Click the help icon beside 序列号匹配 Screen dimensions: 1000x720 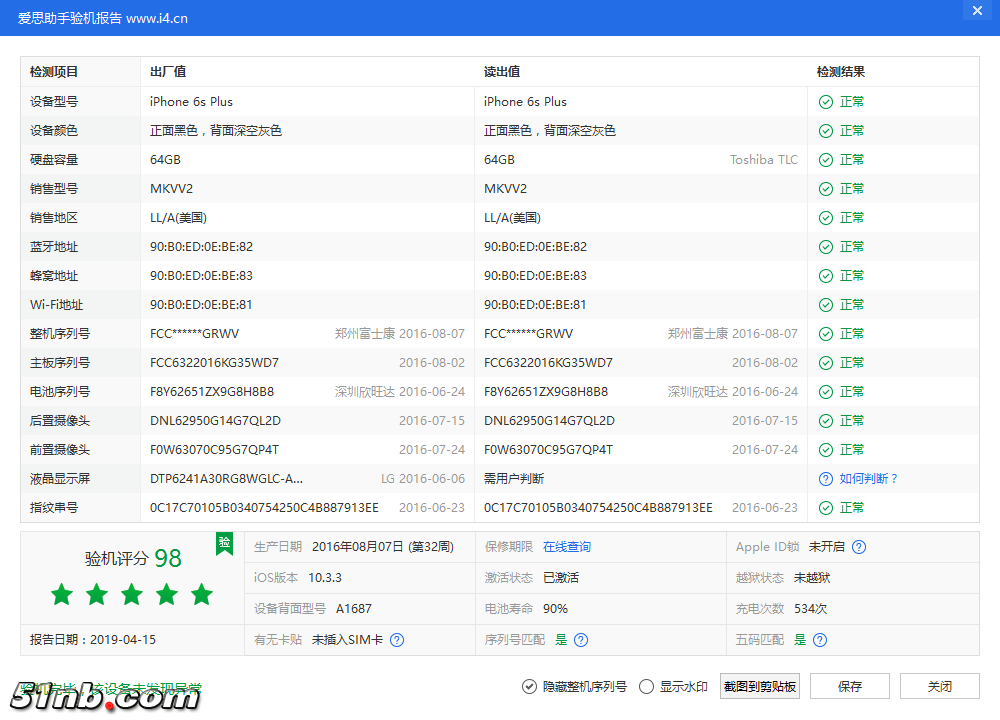pos(581,640)
